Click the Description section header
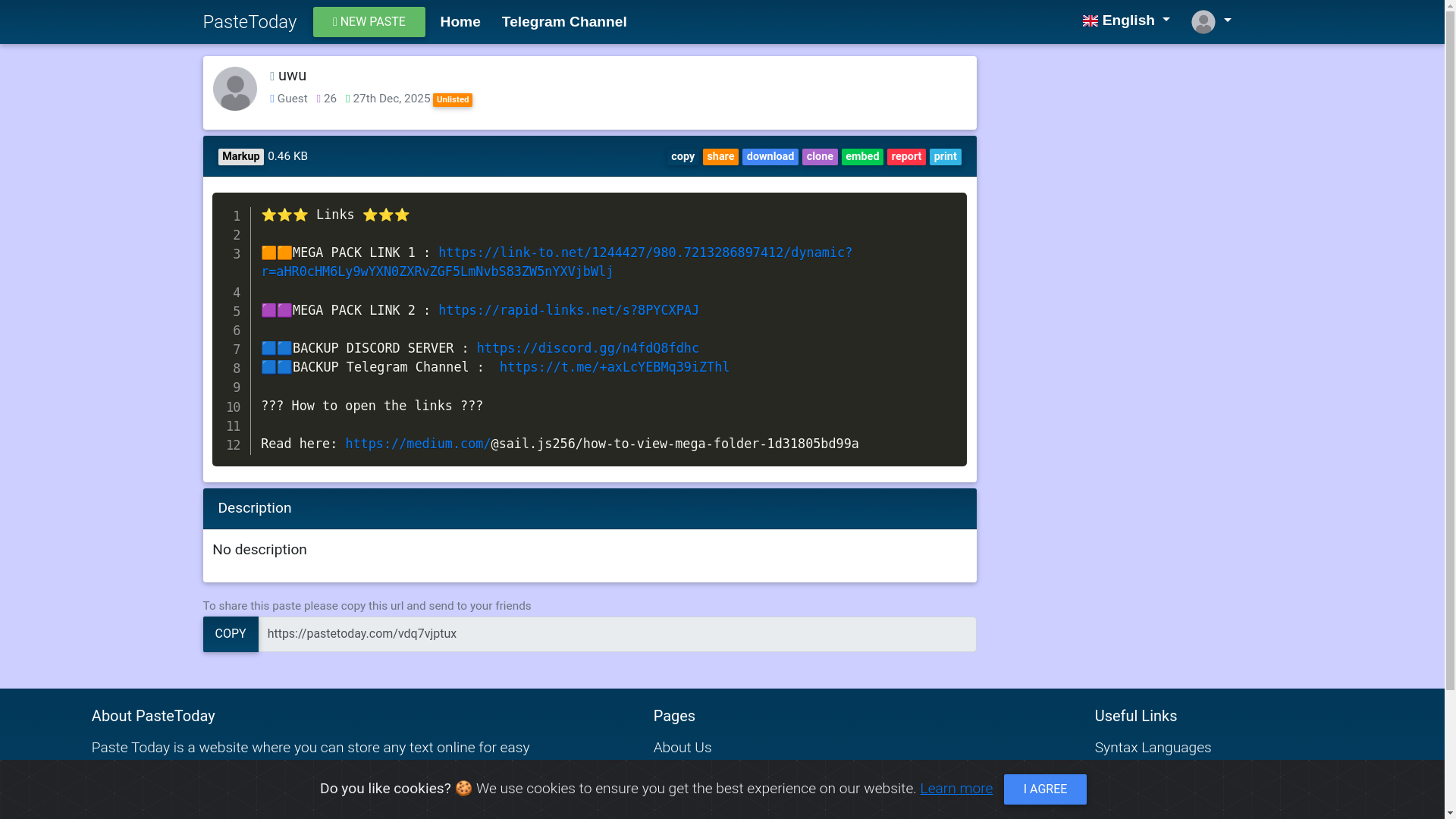 tap(589, 508)
